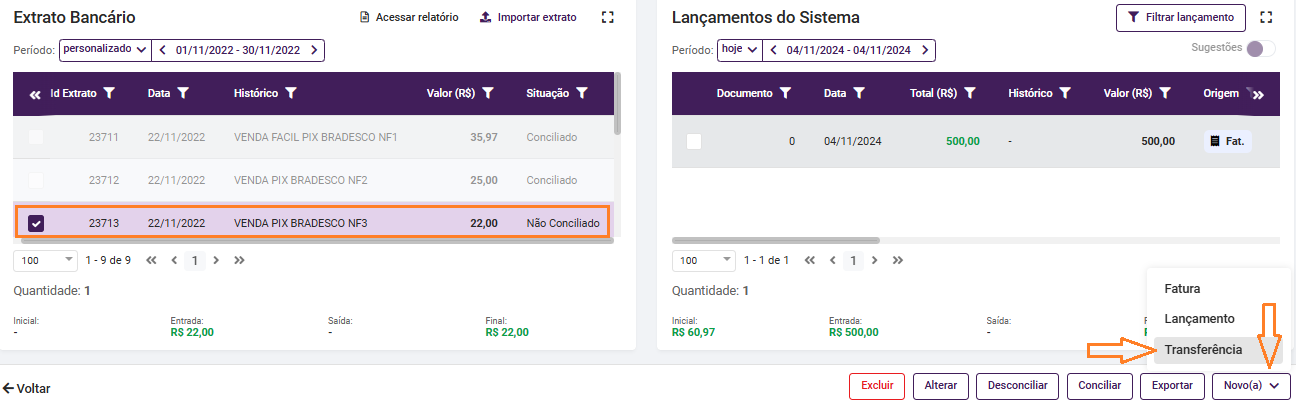Choose Fatura from the Novo(a) menu

(1182, 289)
